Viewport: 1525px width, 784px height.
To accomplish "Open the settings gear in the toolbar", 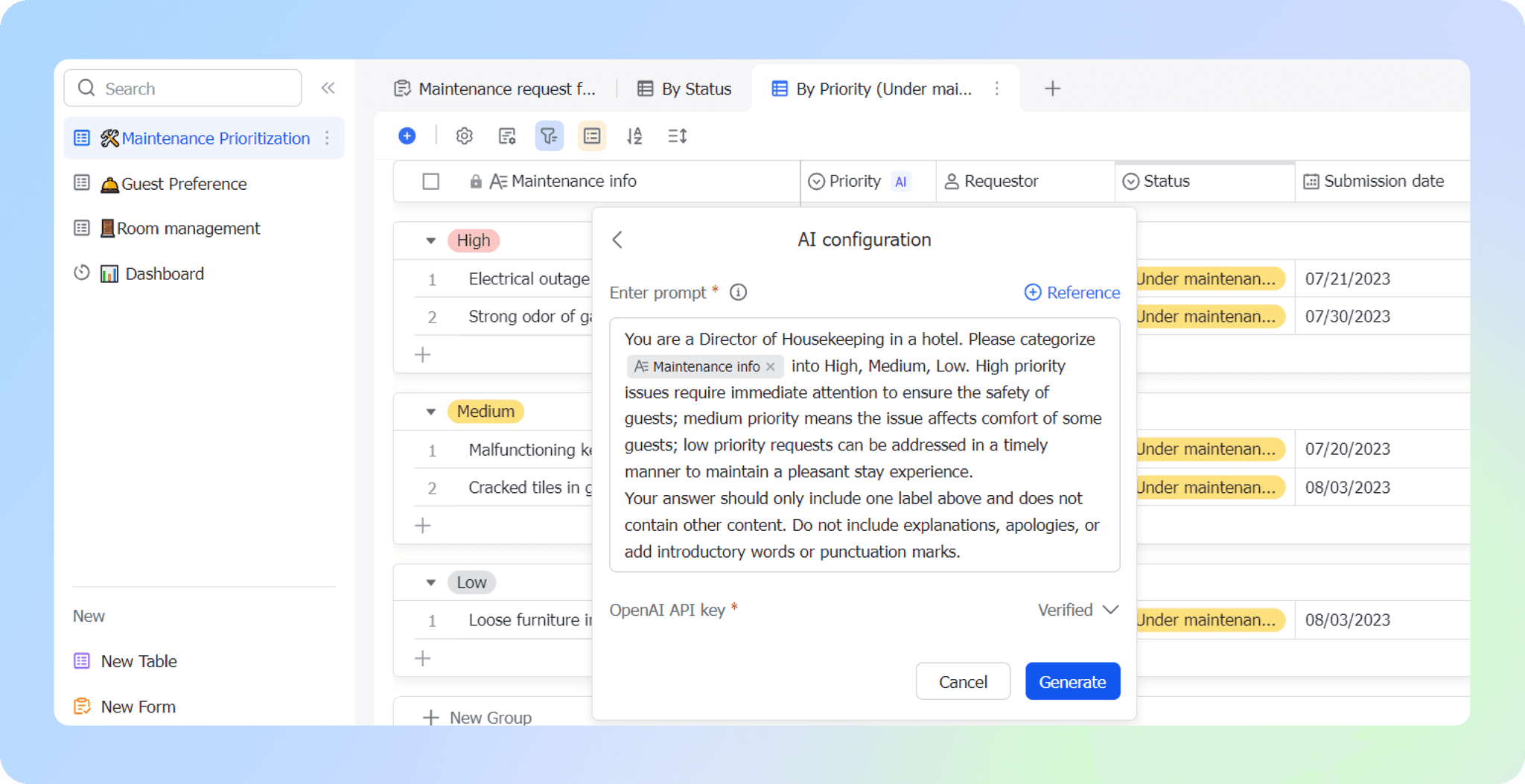I will pyautogui.click(x=464, y=136).
